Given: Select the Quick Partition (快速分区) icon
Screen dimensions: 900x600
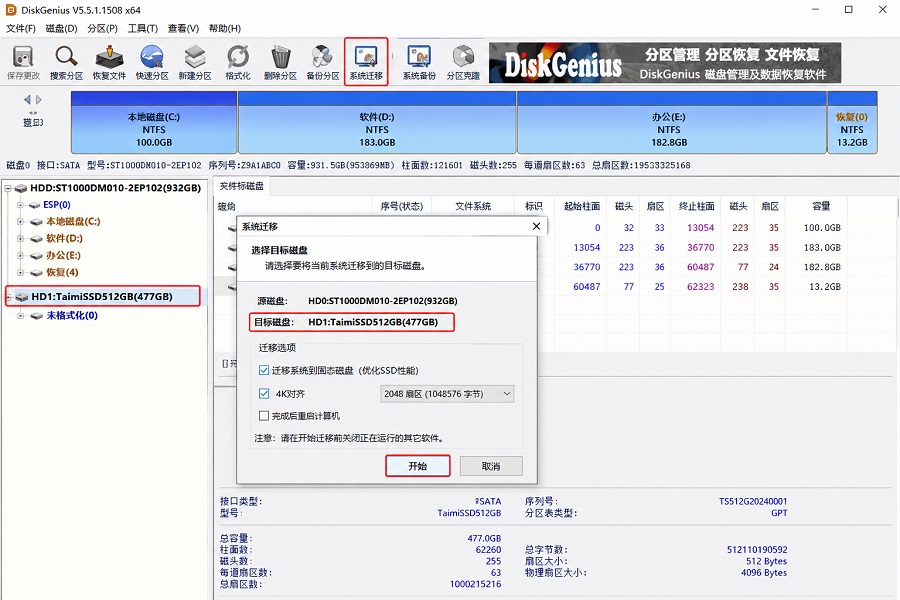Looking at the screenshot, I should [152, 63].
